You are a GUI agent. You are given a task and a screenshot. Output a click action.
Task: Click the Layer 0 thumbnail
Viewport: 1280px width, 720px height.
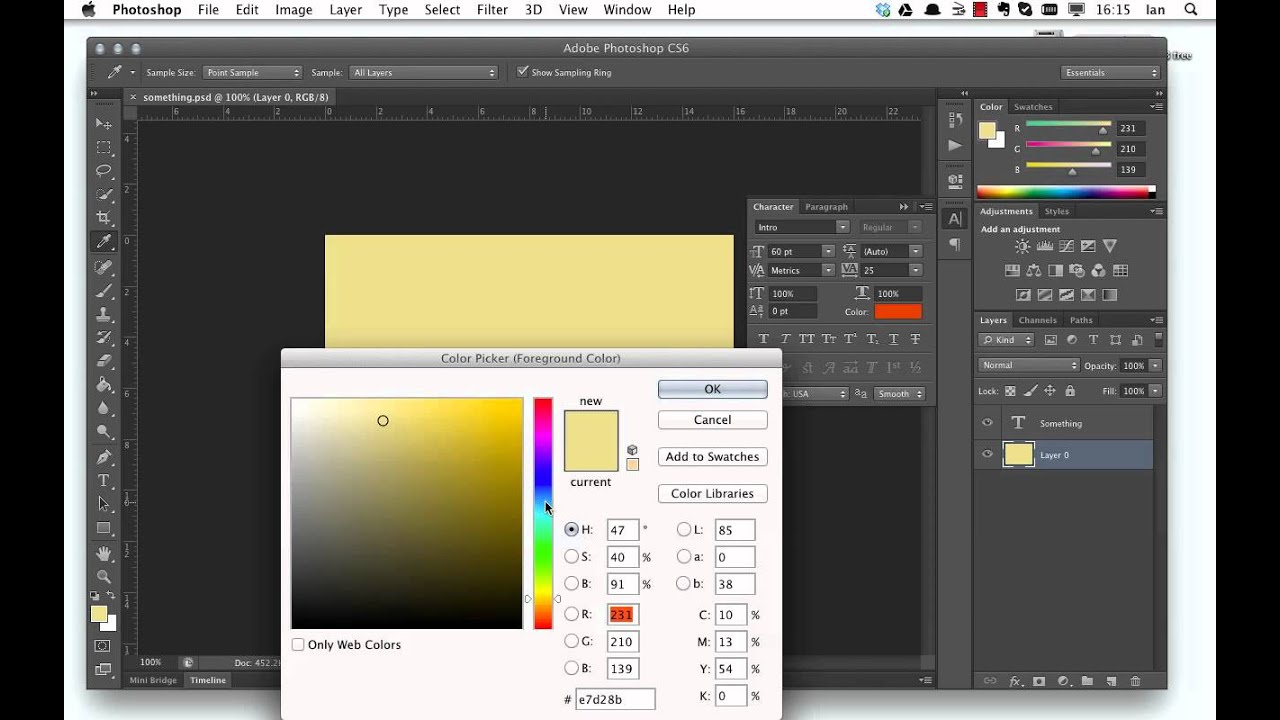pos(1018,455)
